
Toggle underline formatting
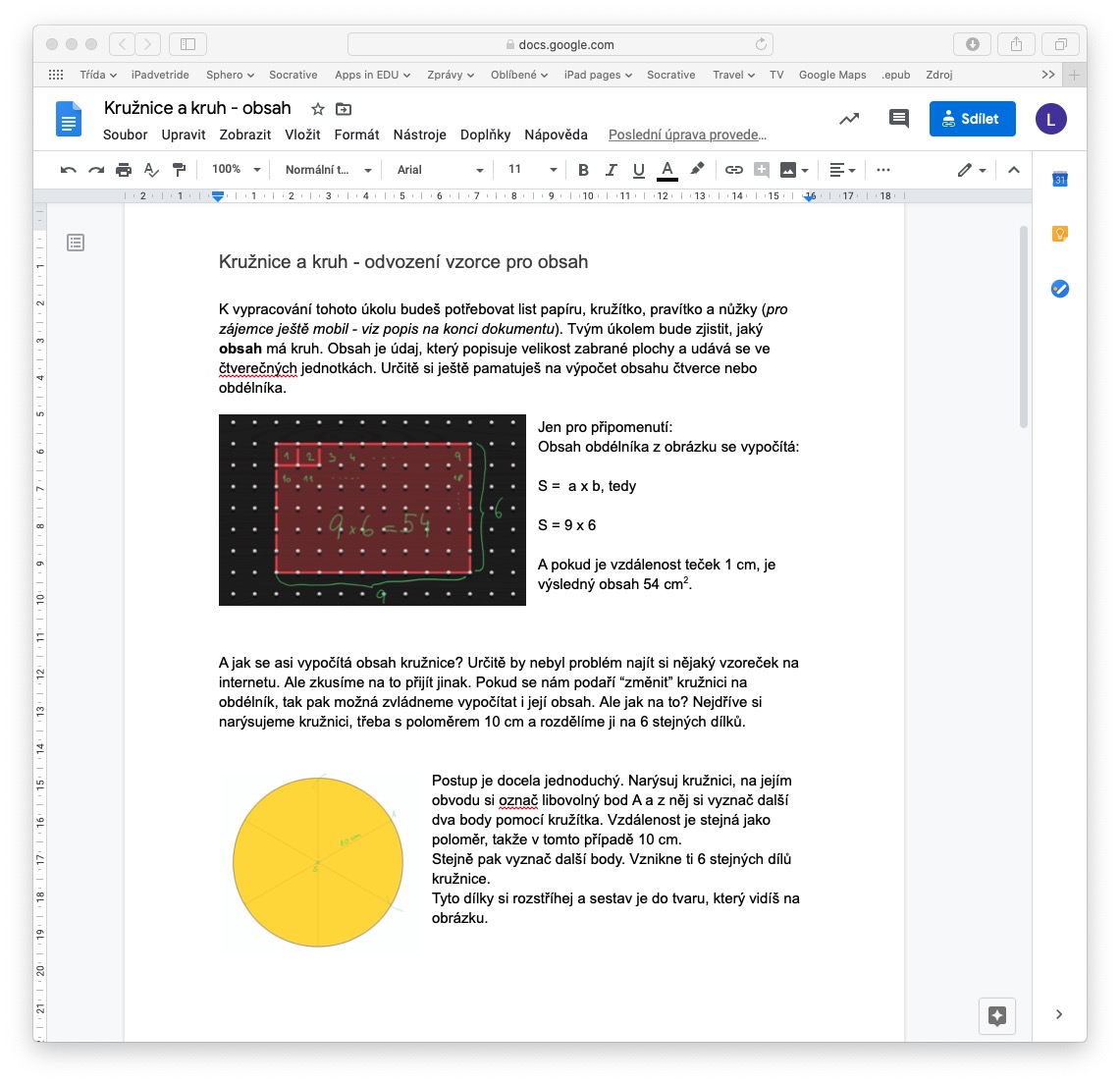(x=639, y=170)
